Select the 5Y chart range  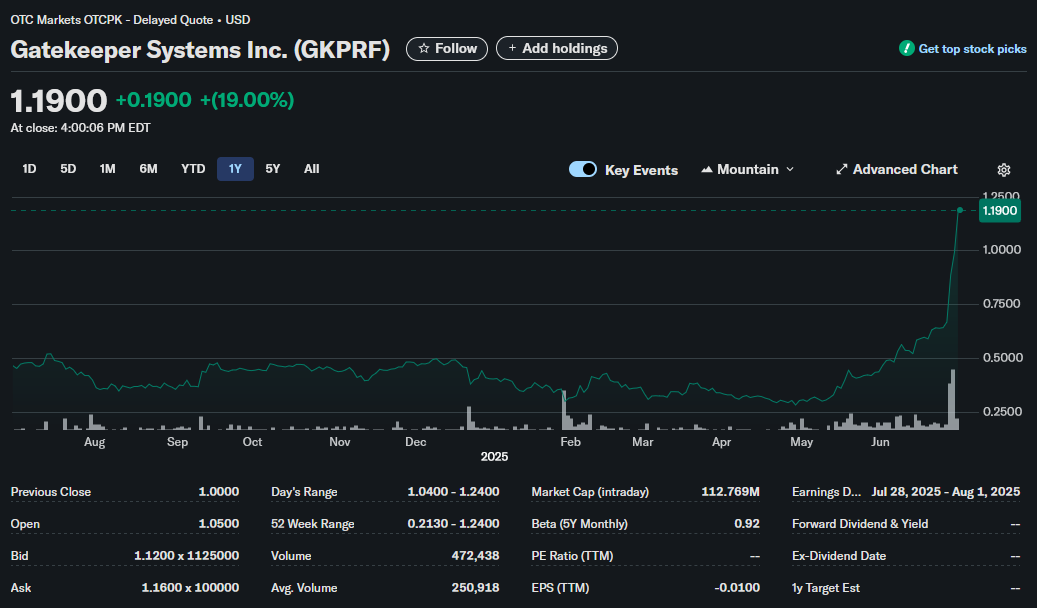273,169
